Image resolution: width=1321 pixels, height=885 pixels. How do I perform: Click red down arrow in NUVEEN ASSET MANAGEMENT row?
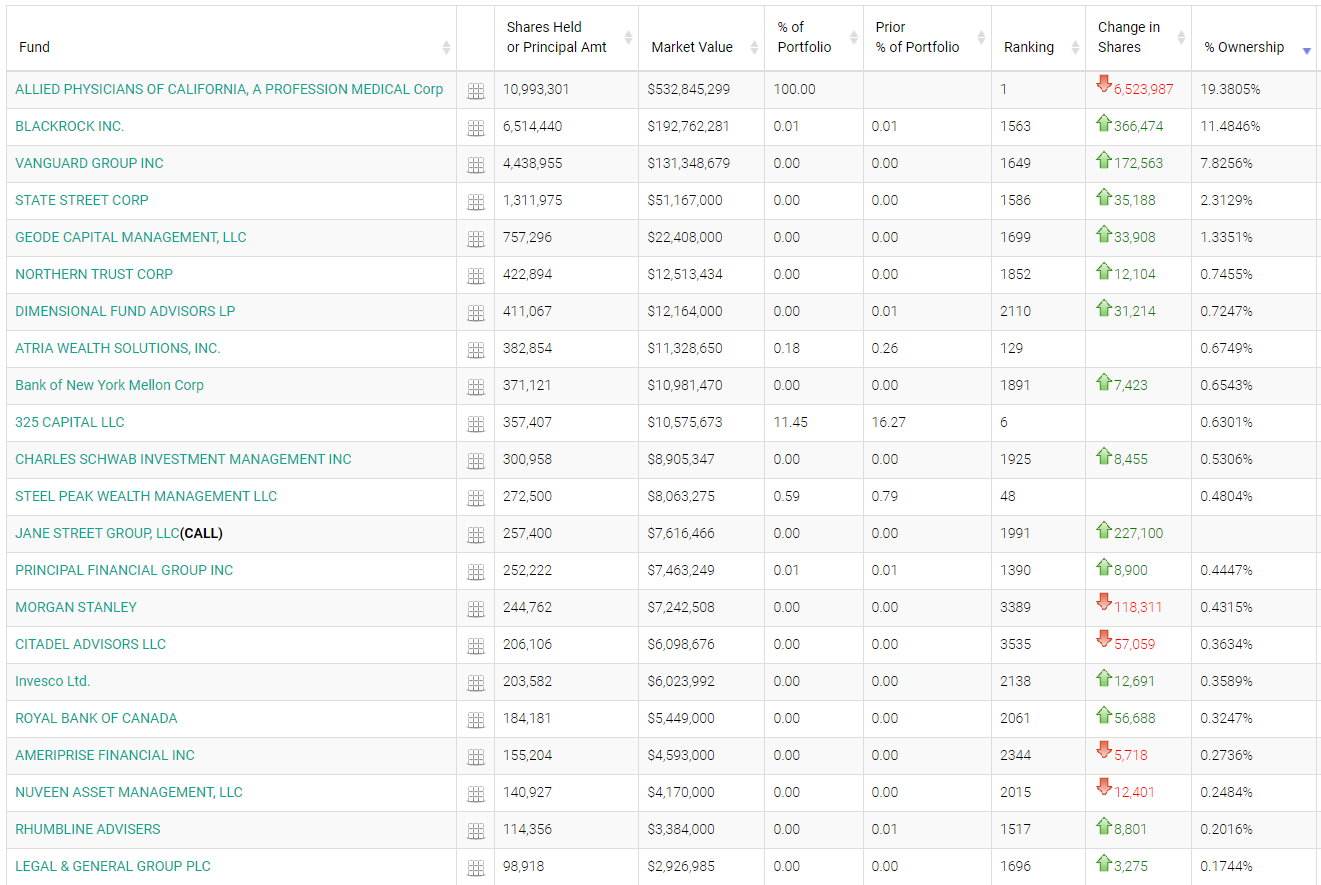point(1104,788)
